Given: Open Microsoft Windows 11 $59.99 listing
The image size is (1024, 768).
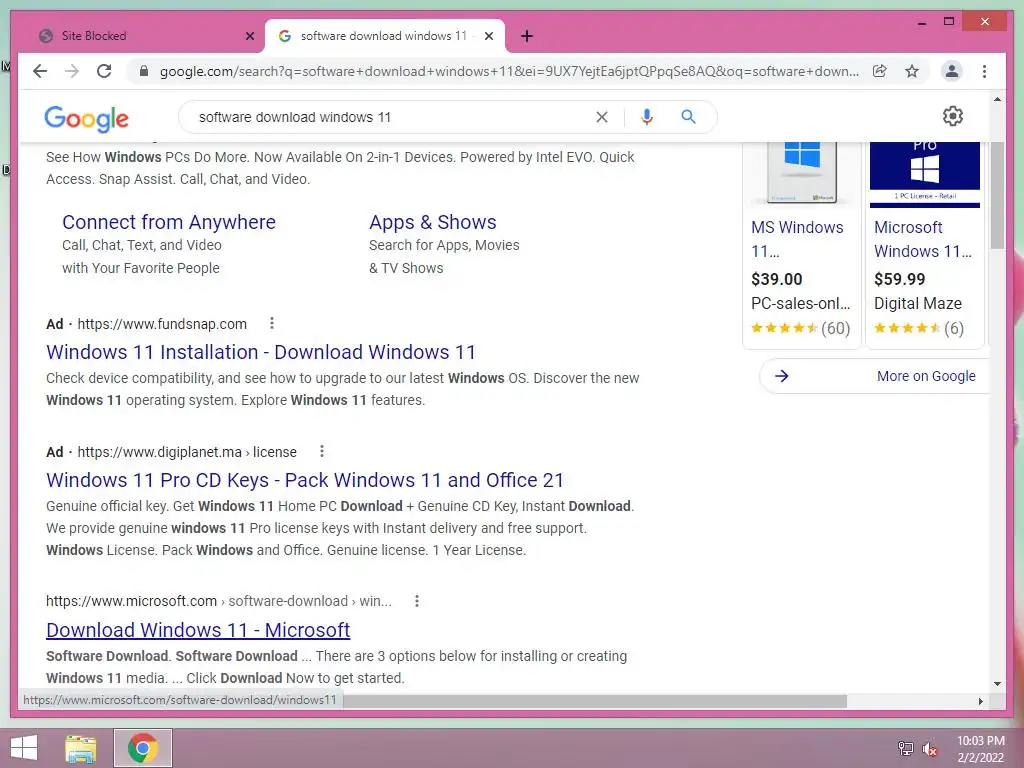Looking at the screenshot, I should coord(923,238).
